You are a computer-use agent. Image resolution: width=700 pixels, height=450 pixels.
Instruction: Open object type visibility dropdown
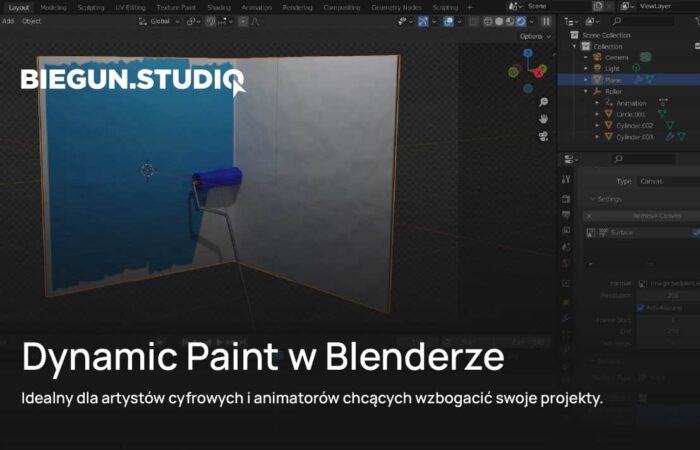[x=404, y=21]
